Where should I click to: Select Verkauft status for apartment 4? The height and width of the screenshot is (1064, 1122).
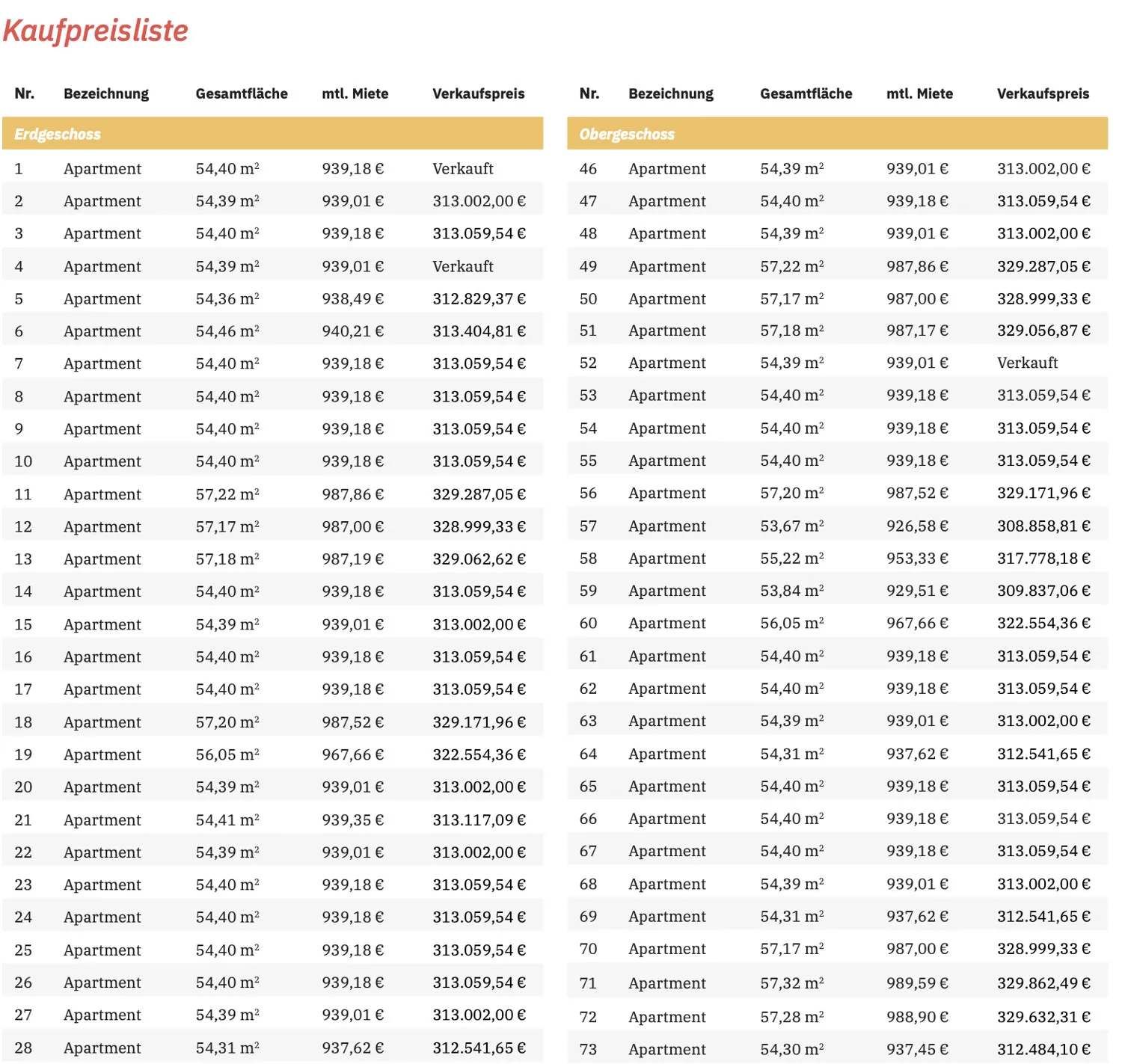463,266
